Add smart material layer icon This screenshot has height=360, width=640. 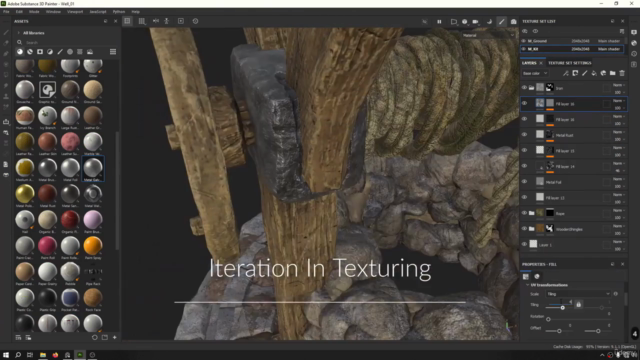click(603, 73)
